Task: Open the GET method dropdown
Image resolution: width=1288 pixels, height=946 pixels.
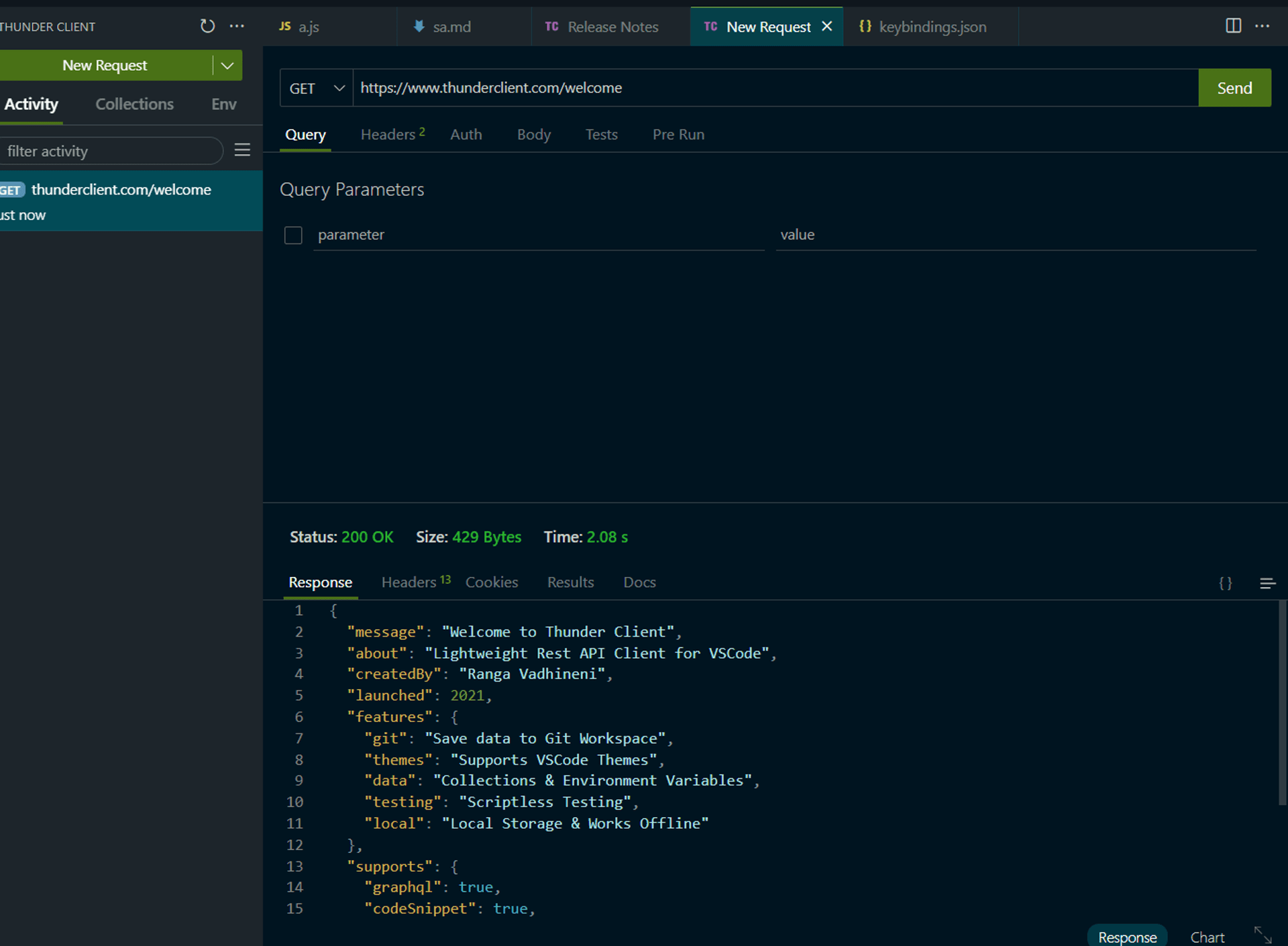Action: 317,88
